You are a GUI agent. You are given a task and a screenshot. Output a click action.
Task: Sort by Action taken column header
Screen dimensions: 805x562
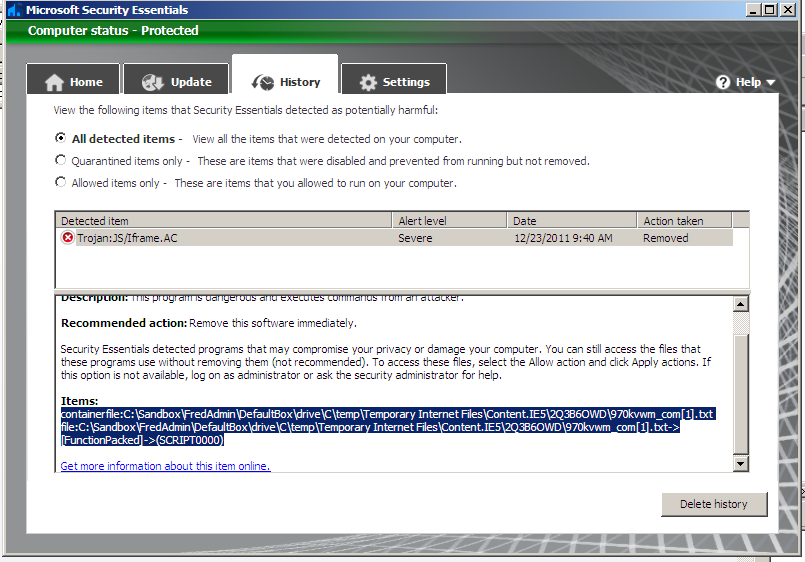pyautogui.click(x=684, y=221)
